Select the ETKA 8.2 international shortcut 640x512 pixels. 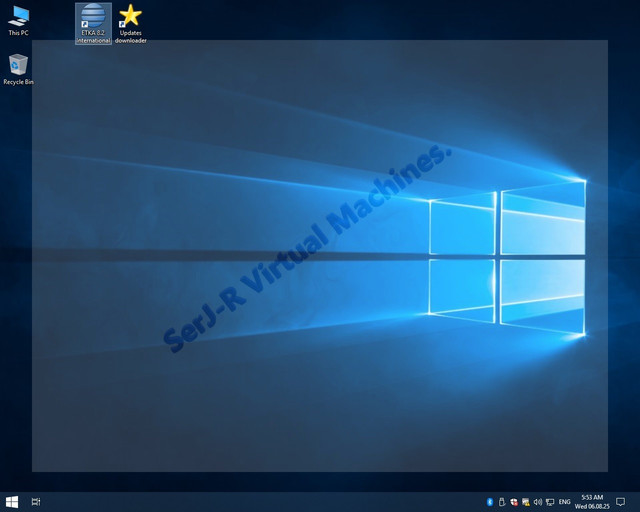[x=93, y=24]
